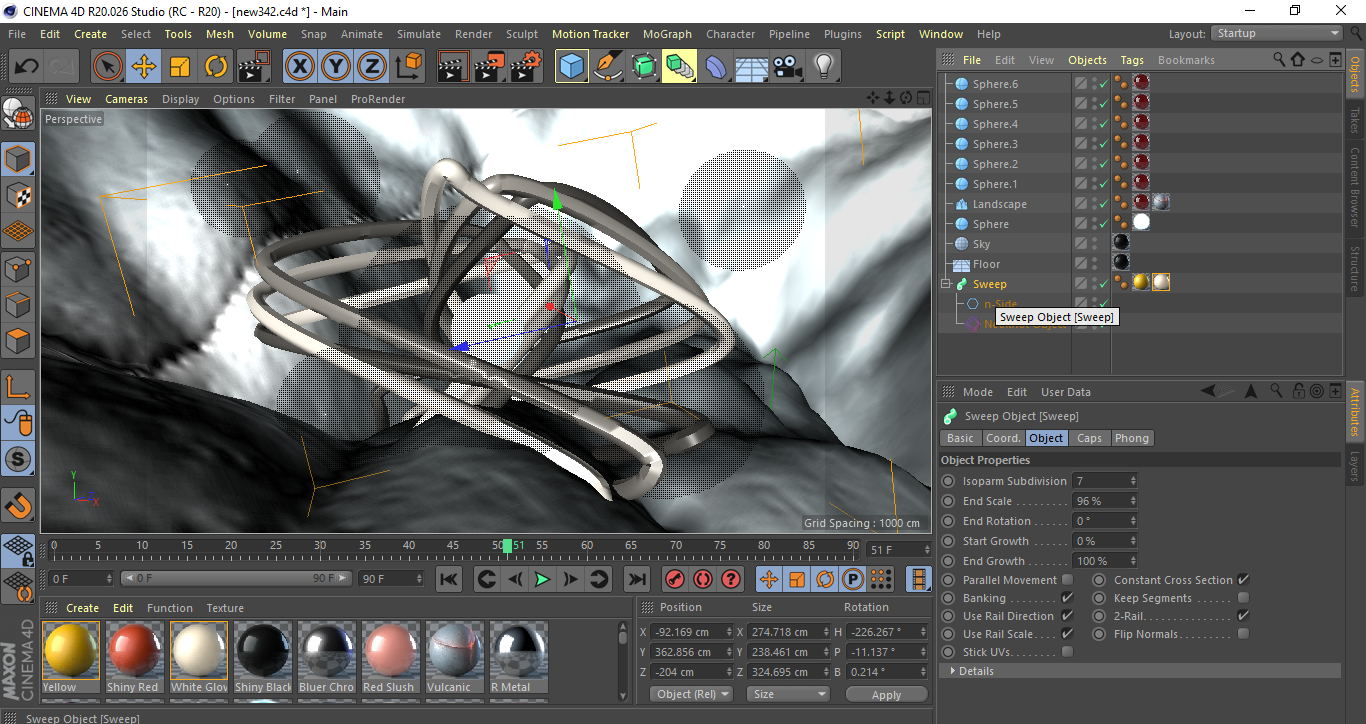1366x724 pixels.
Task: Toggle the Y axis lock
Action: click(337, 67)
